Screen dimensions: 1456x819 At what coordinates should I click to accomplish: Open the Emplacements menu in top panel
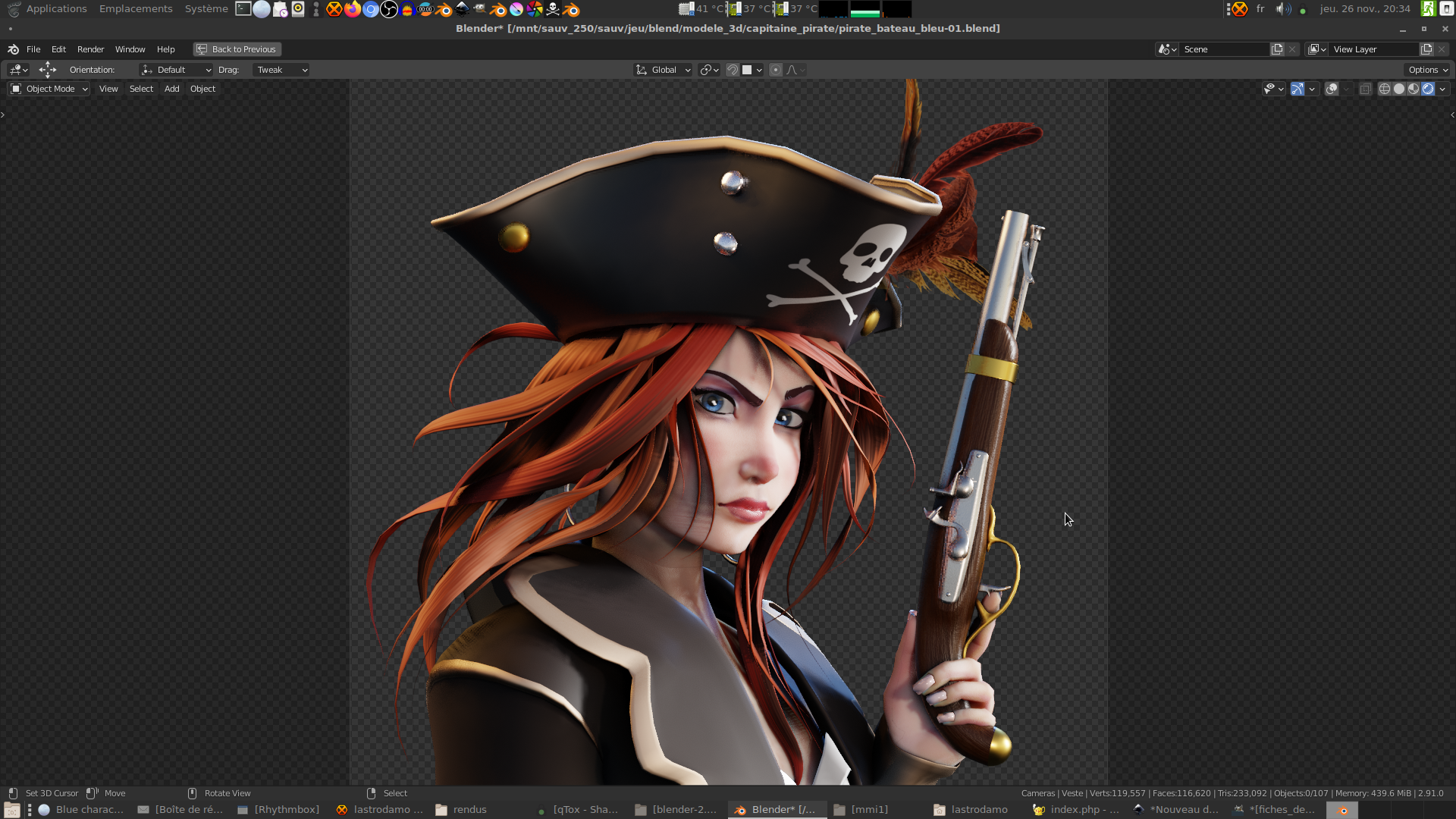136,9
